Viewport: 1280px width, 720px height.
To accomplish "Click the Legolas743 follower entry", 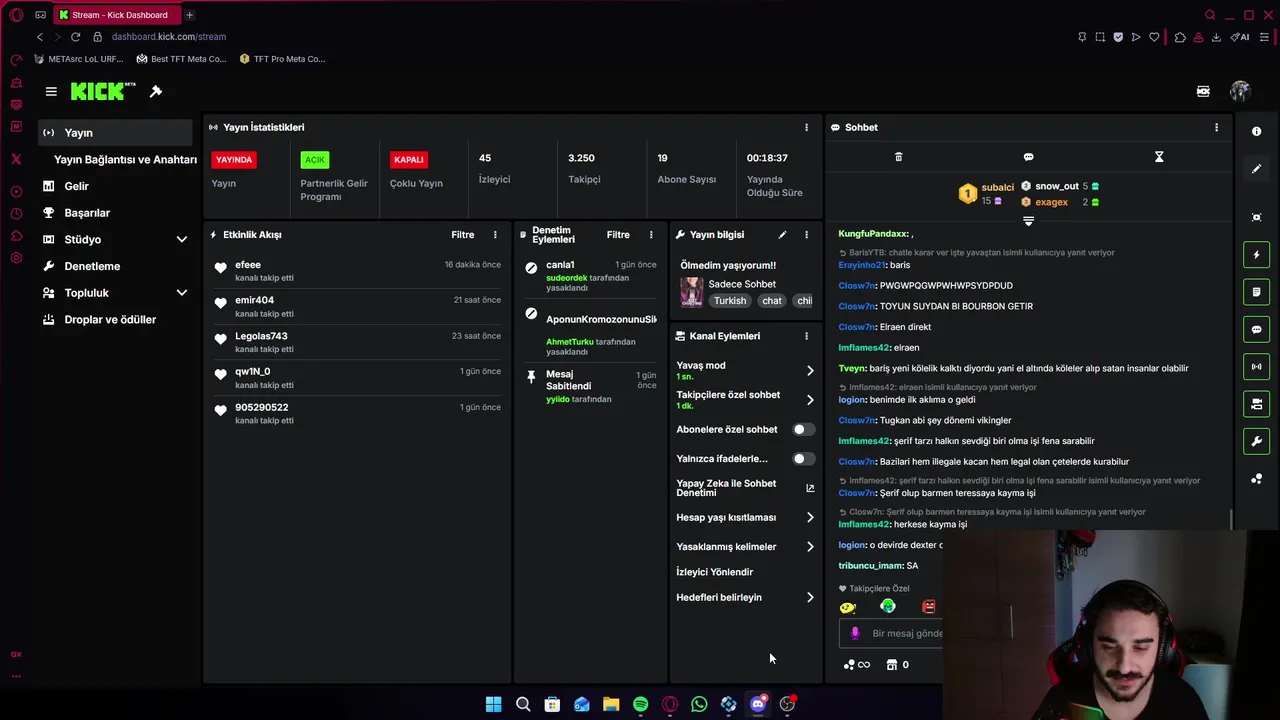I will [x=357, y=342].
